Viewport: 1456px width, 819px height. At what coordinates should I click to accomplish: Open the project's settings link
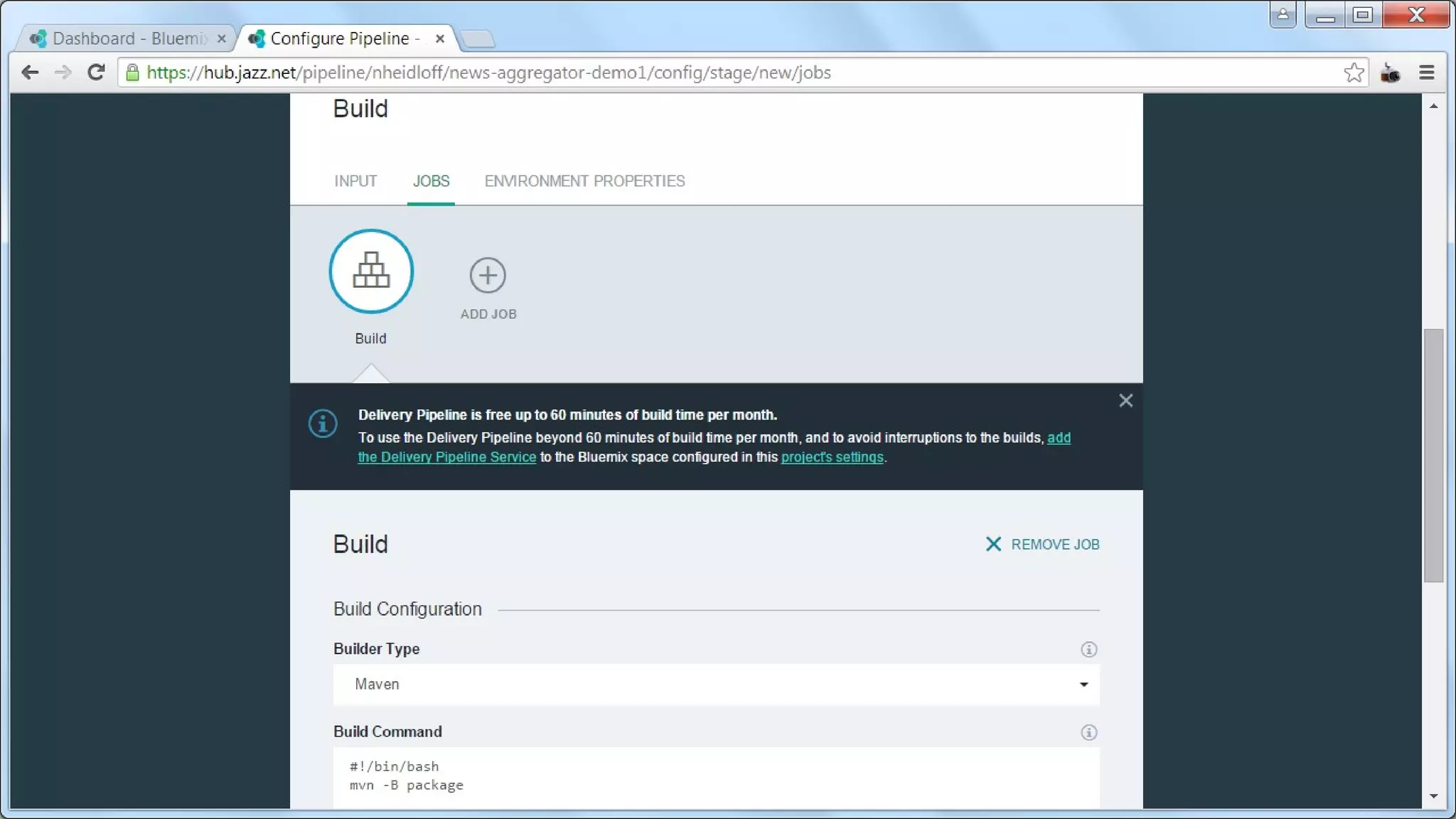(x=832, y=457)
